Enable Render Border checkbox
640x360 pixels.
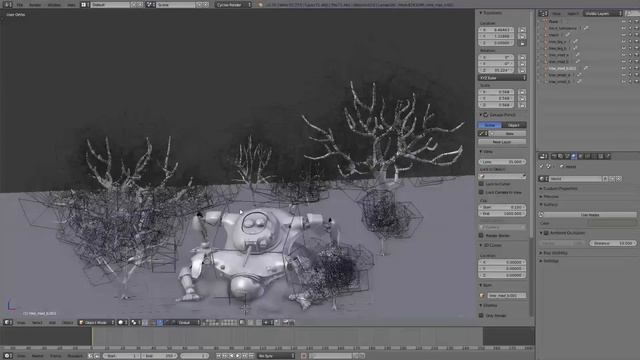(481, 236)
